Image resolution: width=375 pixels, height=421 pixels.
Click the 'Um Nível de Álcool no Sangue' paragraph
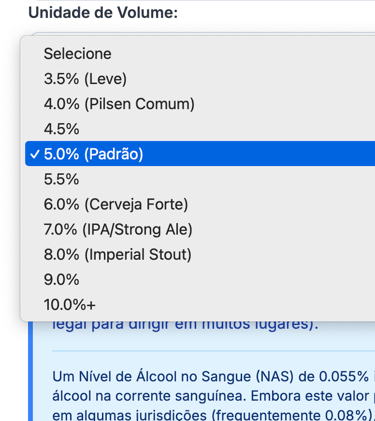tap(213, 396)
